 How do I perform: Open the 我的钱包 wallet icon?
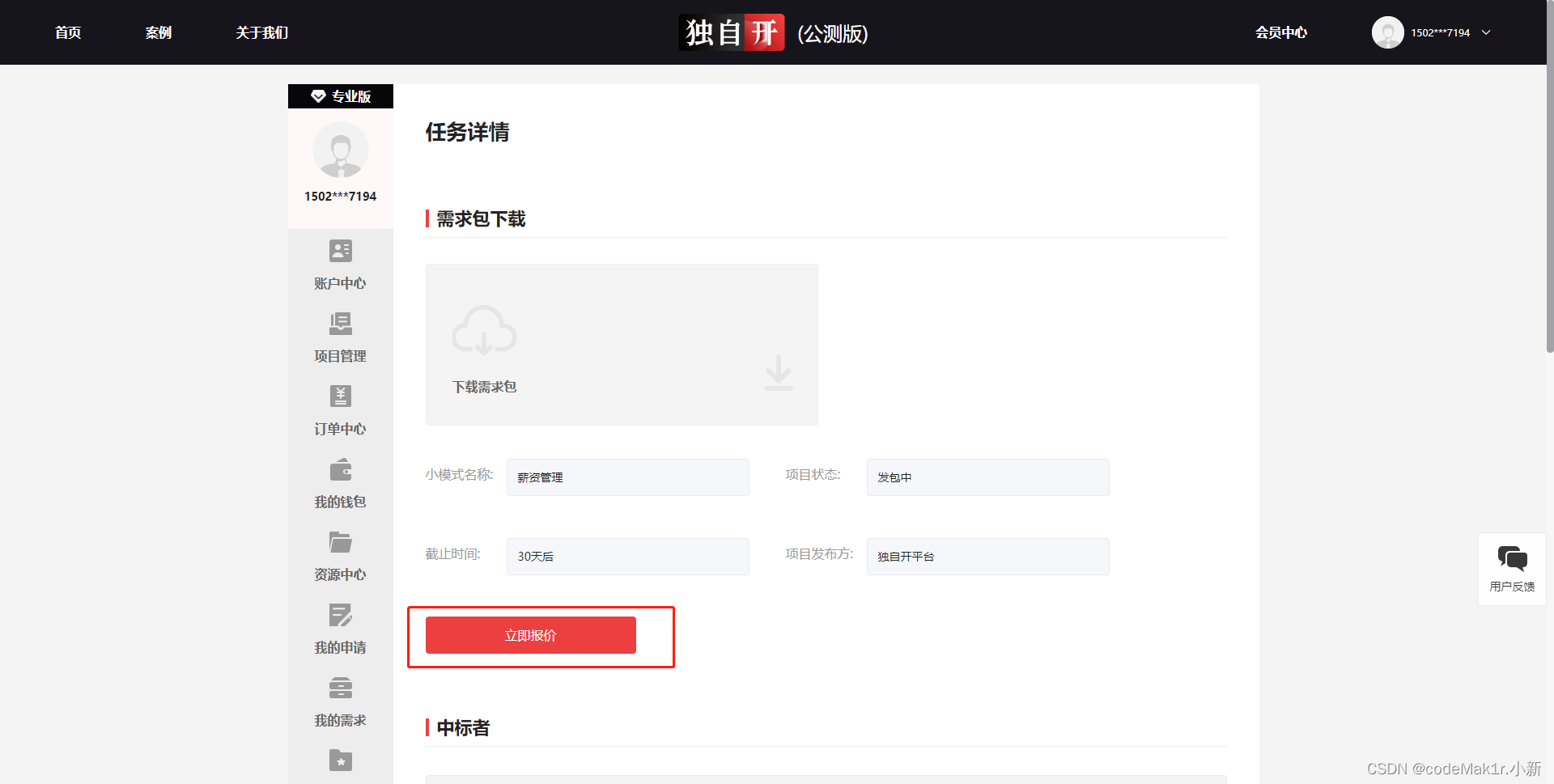341,469
